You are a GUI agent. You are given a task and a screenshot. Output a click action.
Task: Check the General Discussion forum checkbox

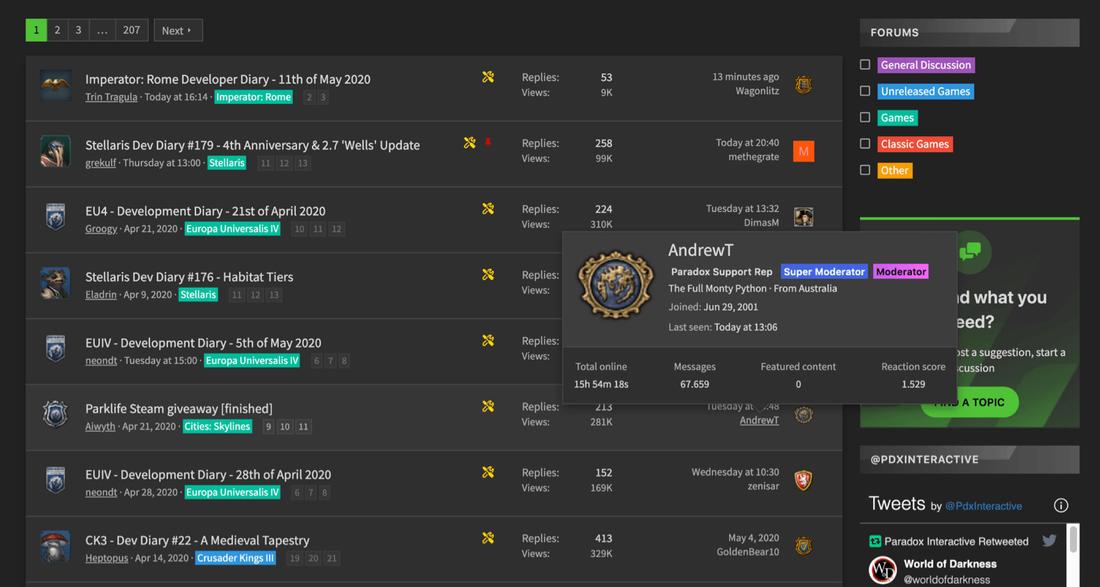pos(866,65)
